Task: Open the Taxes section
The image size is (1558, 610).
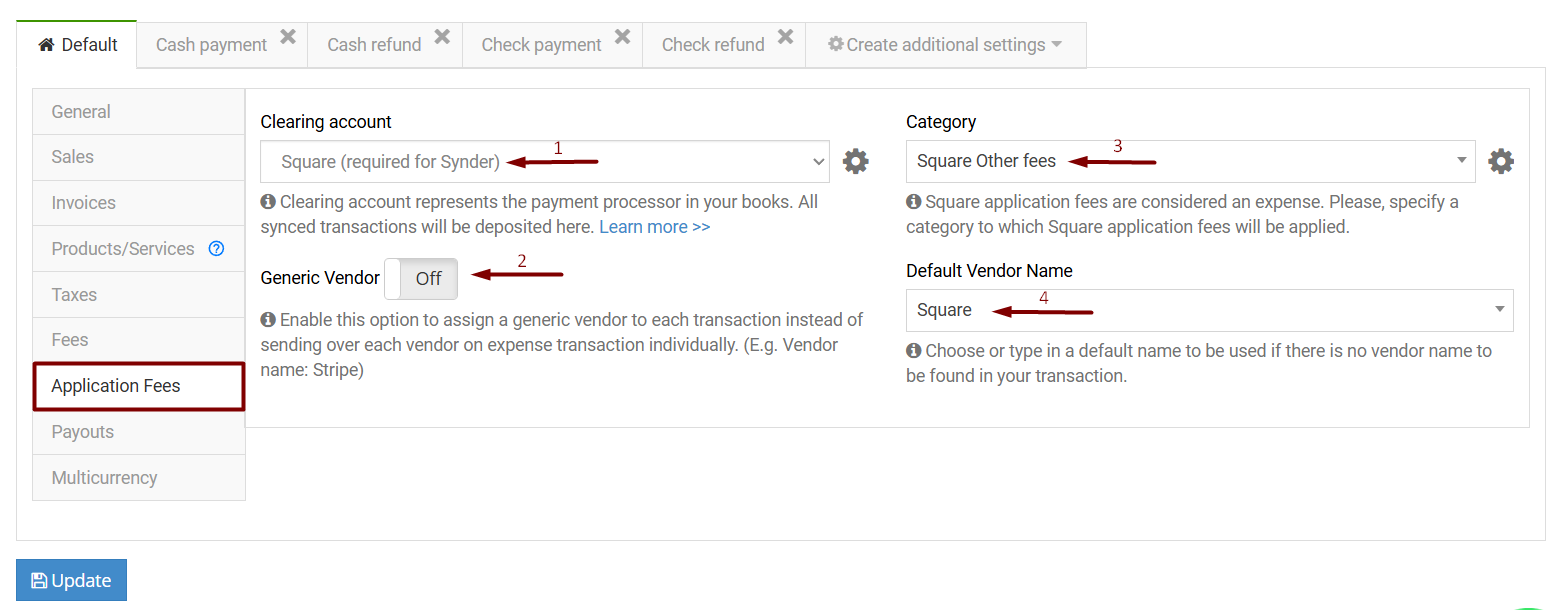Action: [x=73, y=294]
